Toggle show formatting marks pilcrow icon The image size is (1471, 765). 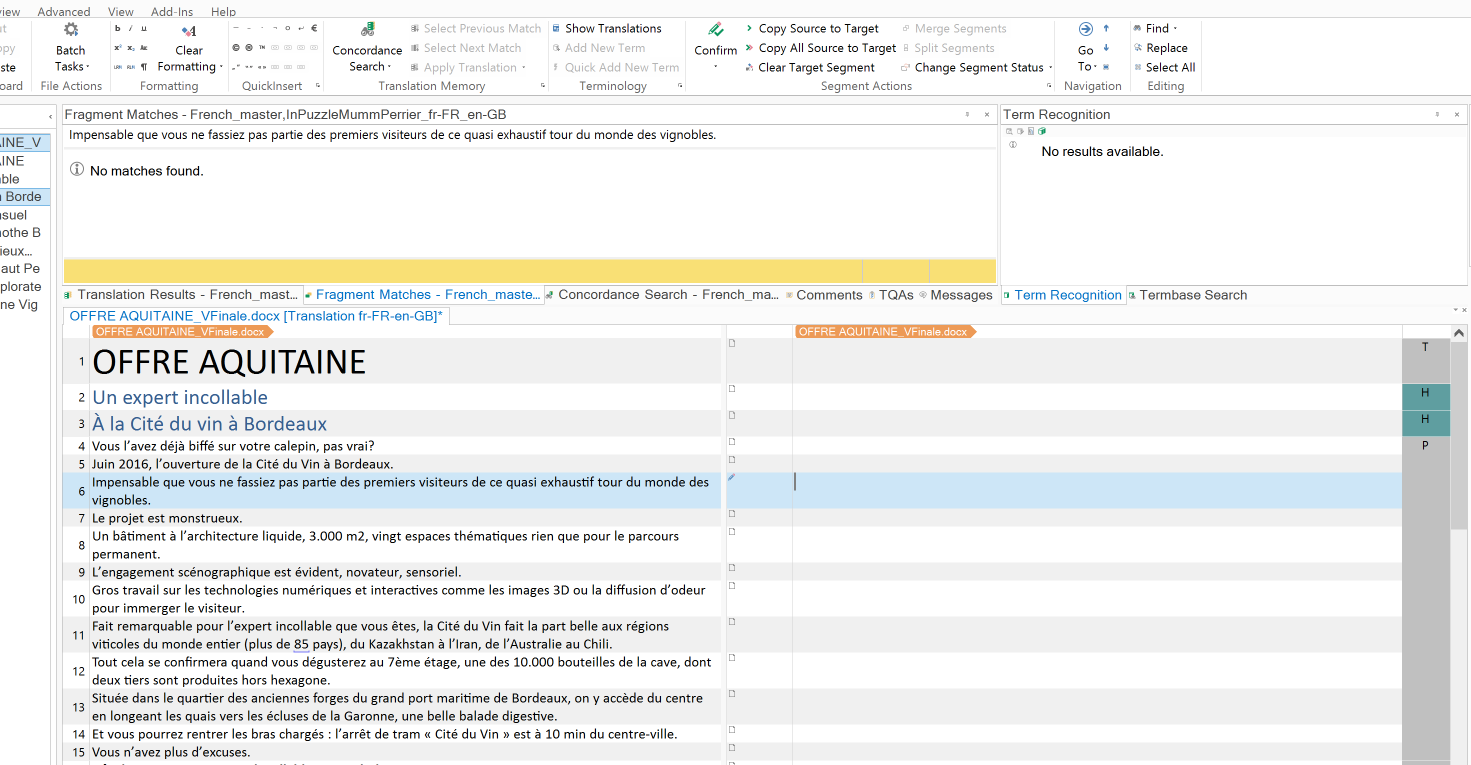[144, 67]
